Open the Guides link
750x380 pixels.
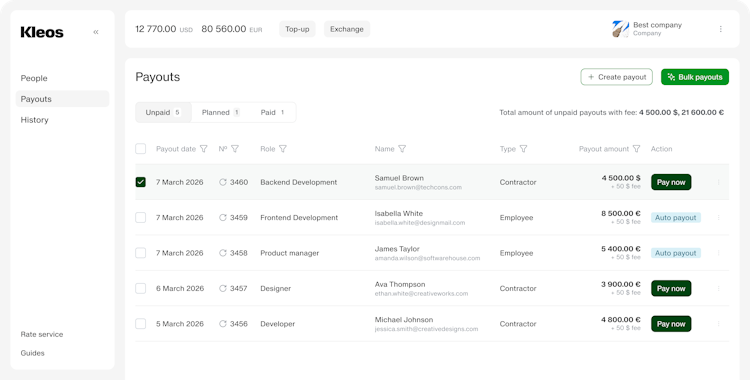click(x=33, y=353)
